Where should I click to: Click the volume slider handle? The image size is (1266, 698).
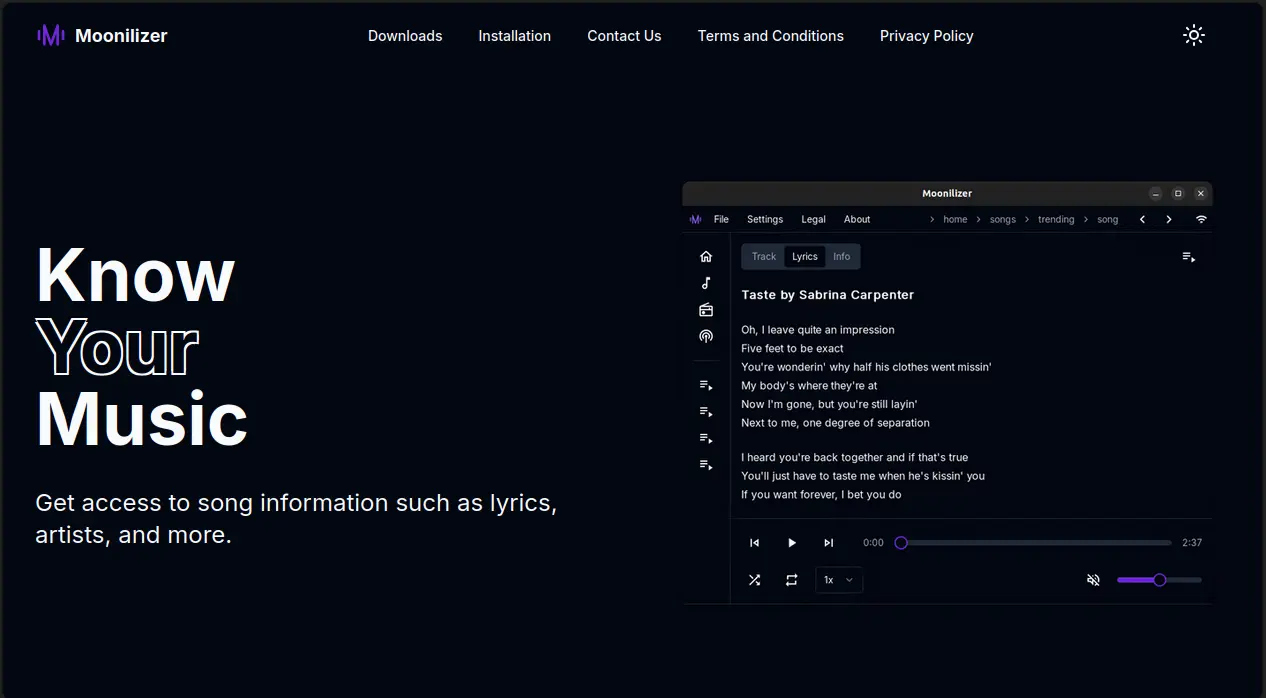1159,580
